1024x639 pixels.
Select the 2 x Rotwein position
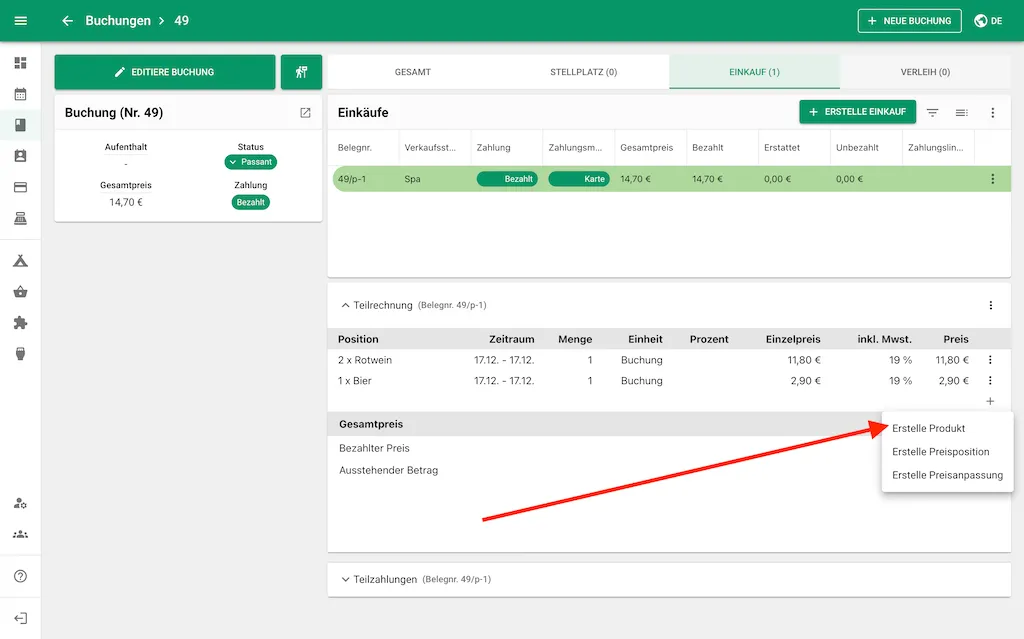(x=364, y=360)
